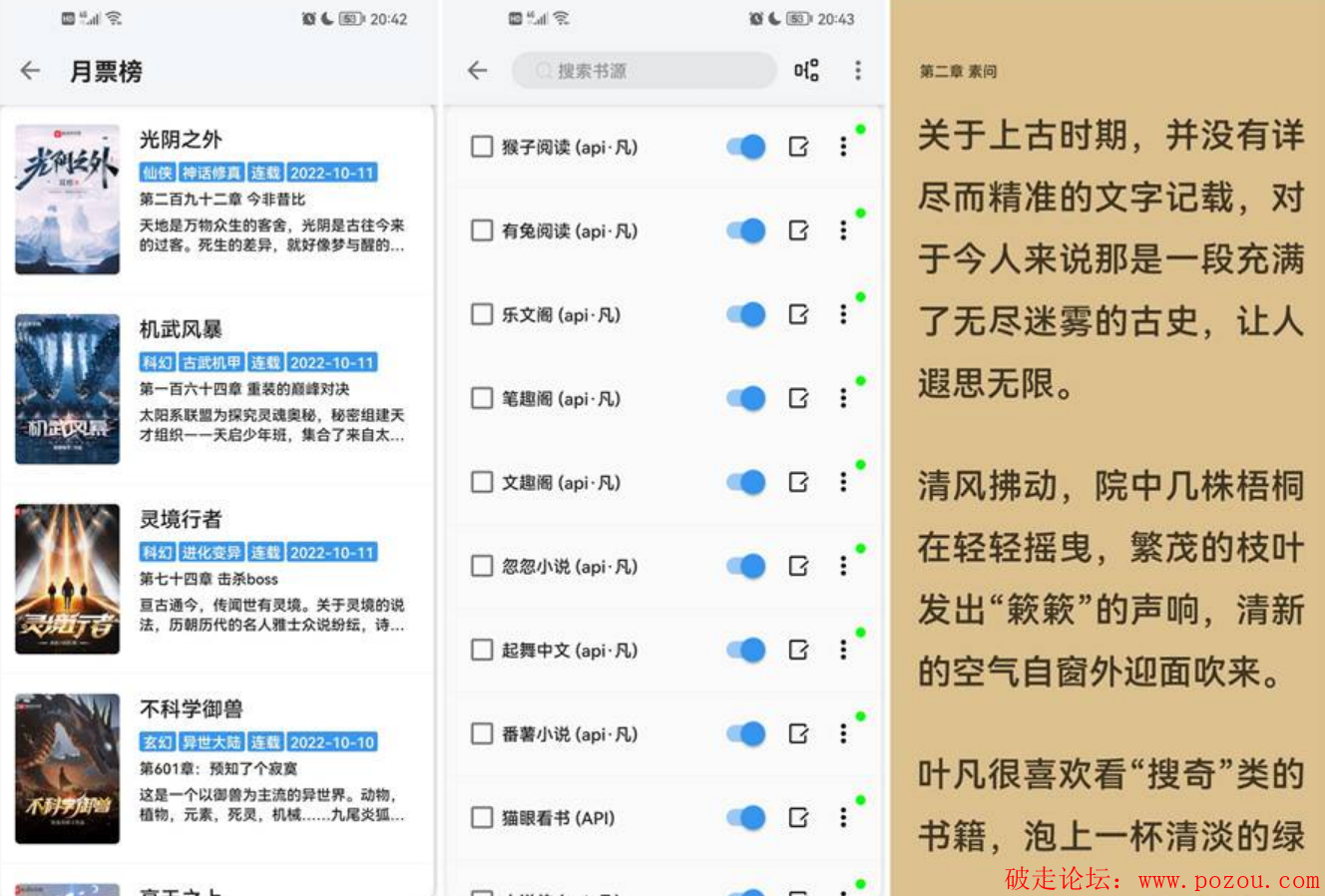The image size is (1325, 896).
Task: Open more options for 番薯小说
Action: [x=843, y=733]
